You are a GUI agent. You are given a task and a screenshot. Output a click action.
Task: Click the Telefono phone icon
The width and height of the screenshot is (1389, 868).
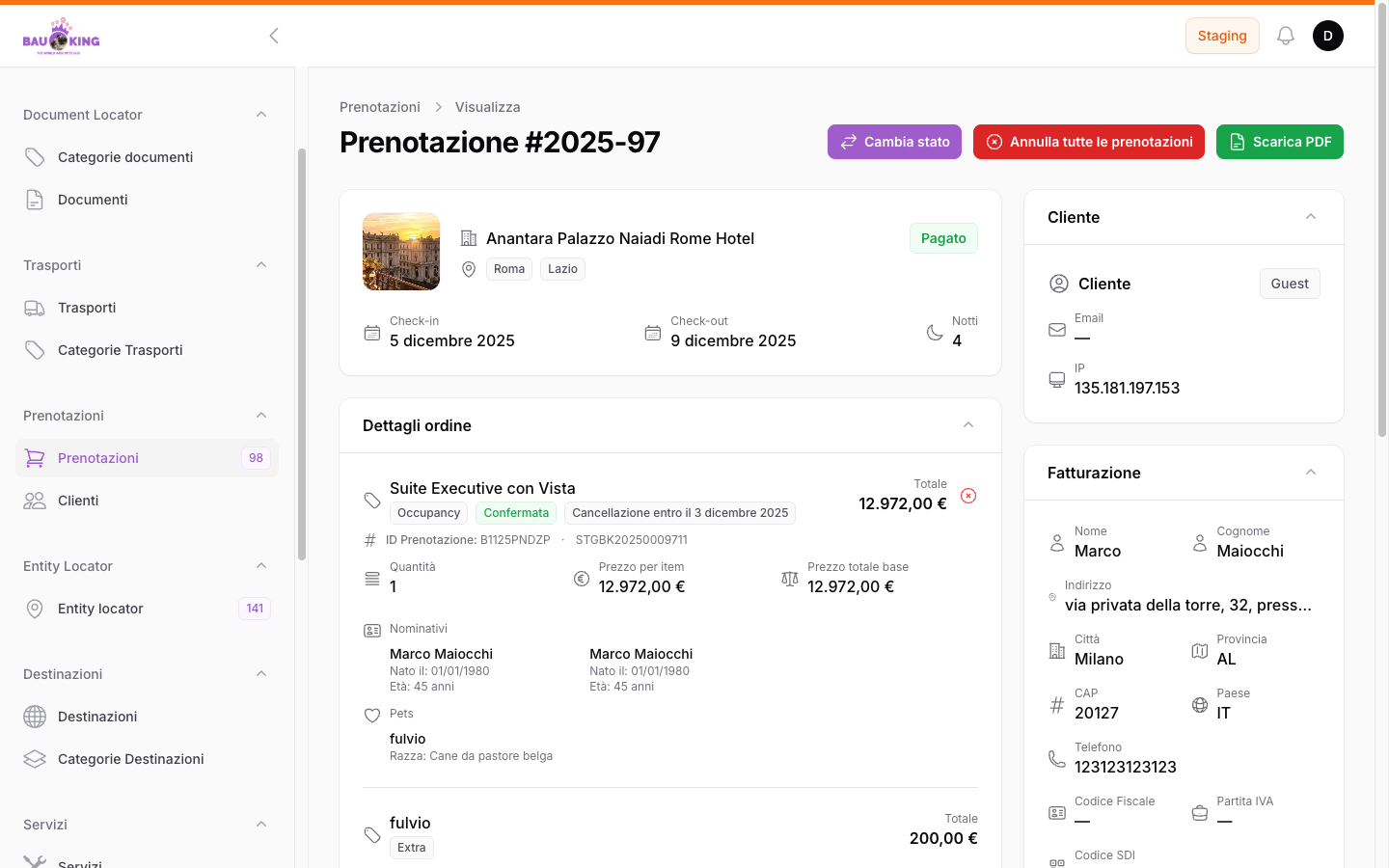click(1057, 759)
